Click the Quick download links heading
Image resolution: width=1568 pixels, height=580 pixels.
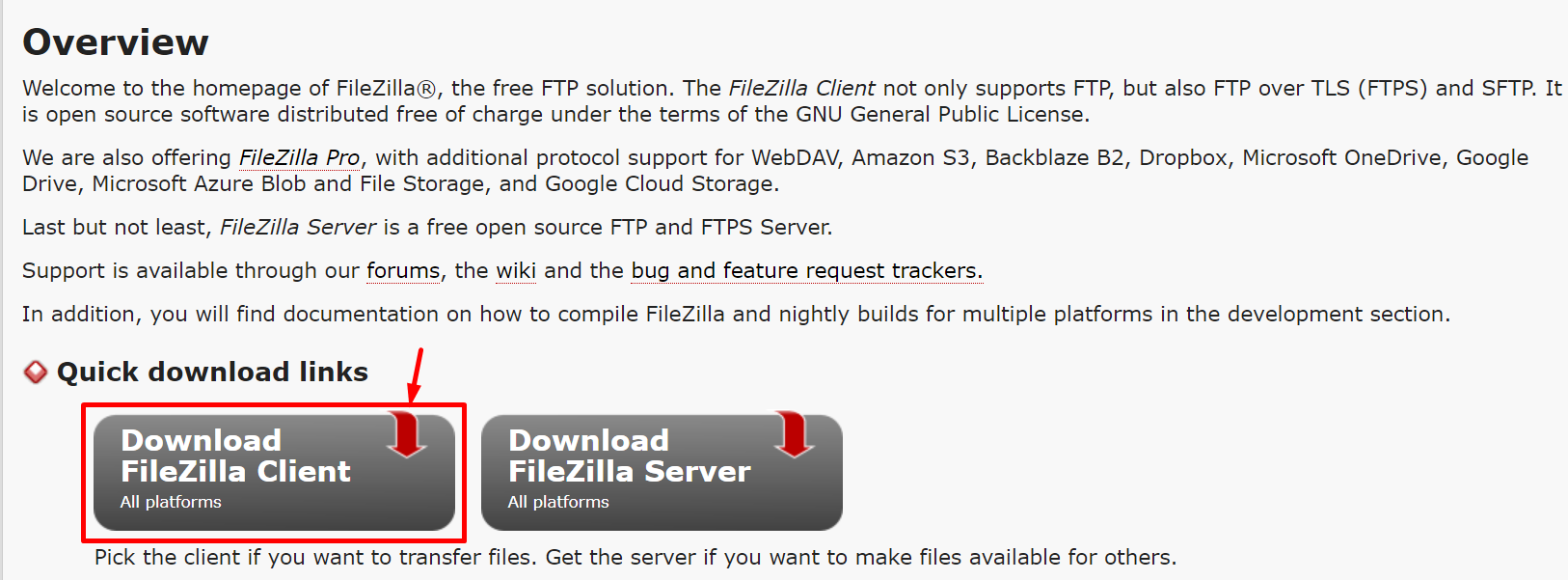(212, 372)
